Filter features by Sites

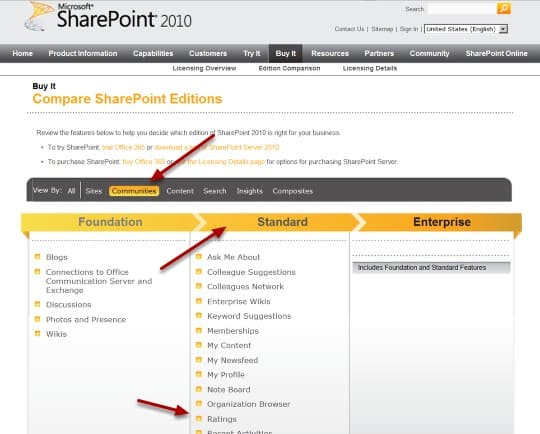tap(94, 191)
